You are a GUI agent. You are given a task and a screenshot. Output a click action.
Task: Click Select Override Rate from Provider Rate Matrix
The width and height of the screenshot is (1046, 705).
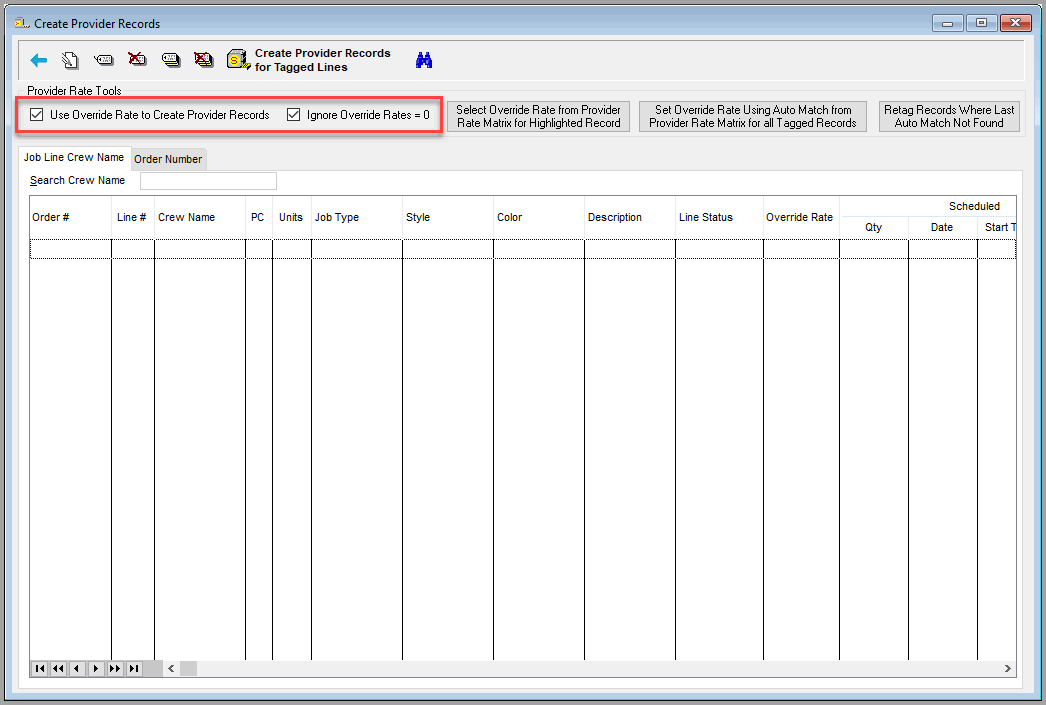coord(538,116)
